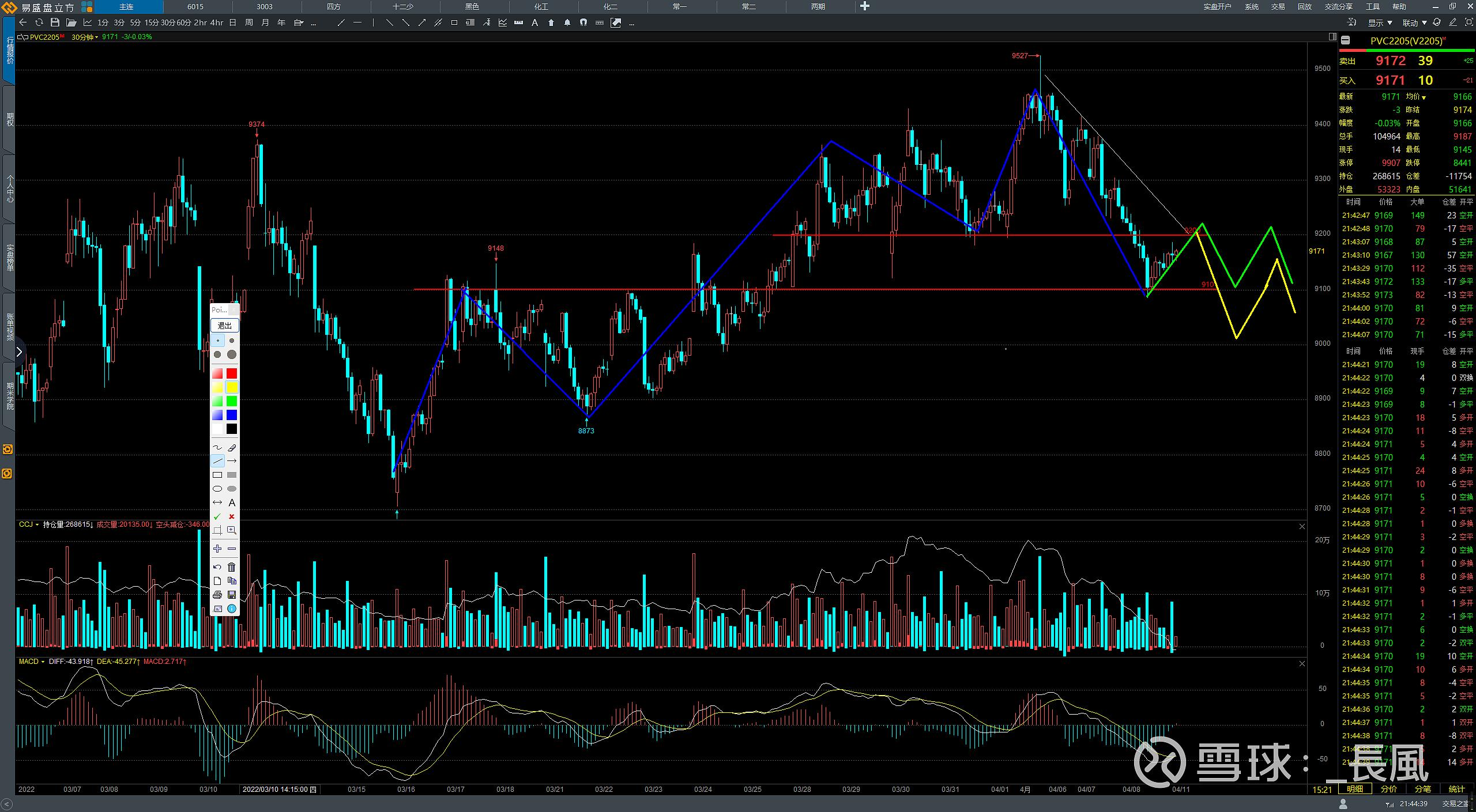This screenshot has width=1476, height=812.
Task: Switch to the 黑色 tab
Action: point(472,7)
